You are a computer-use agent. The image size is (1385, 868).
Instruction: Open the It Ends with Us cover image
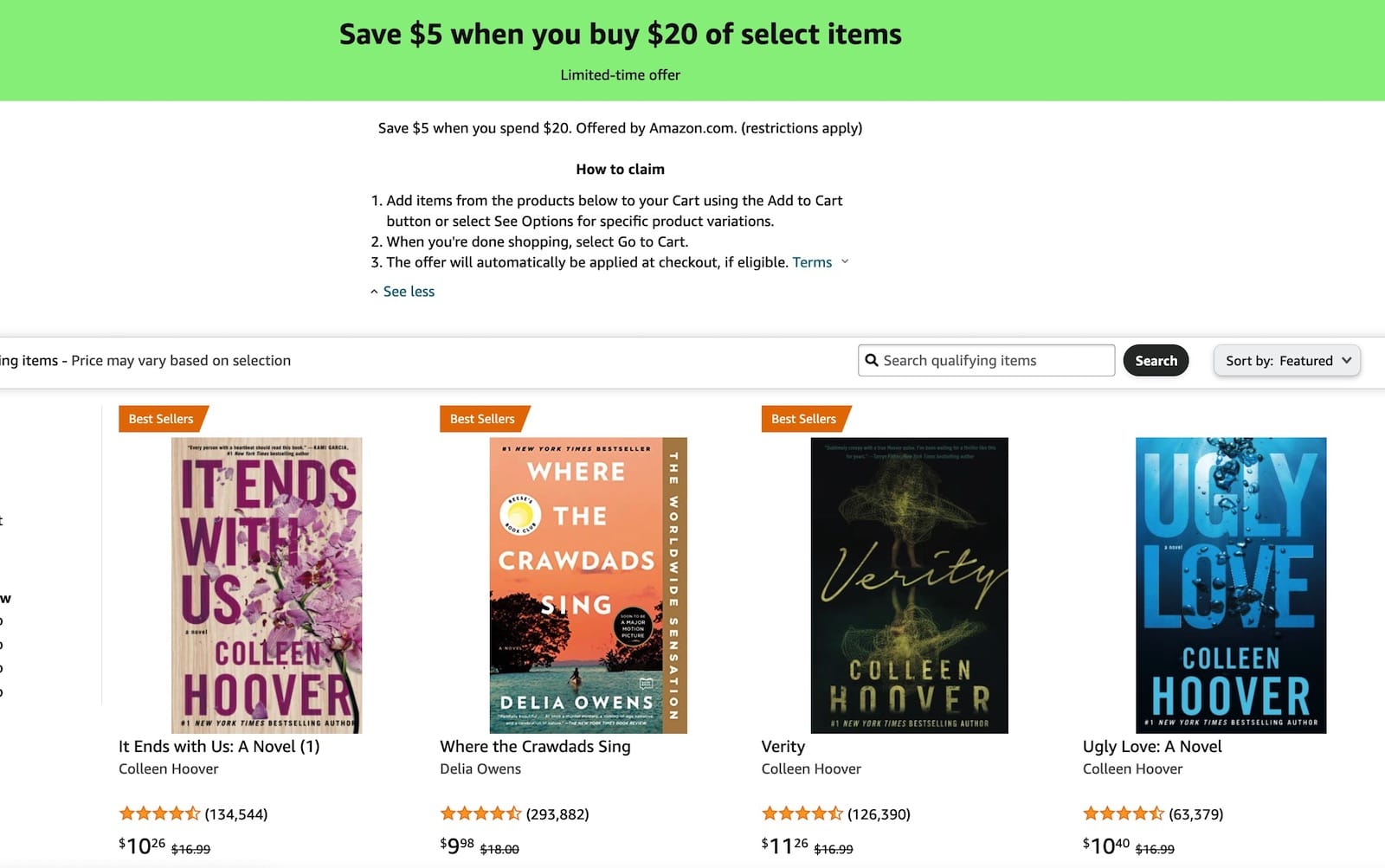(x=267, y=585)
